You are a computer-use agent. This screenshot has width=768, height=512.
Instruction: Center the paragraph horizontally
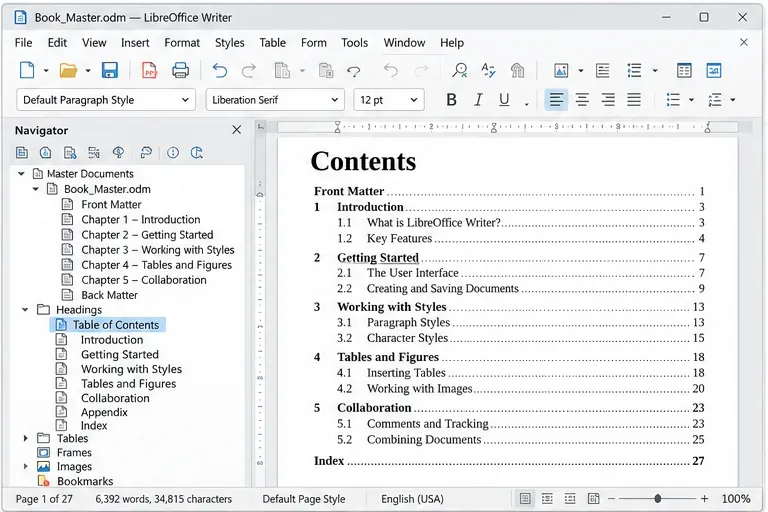coord(582,100)
